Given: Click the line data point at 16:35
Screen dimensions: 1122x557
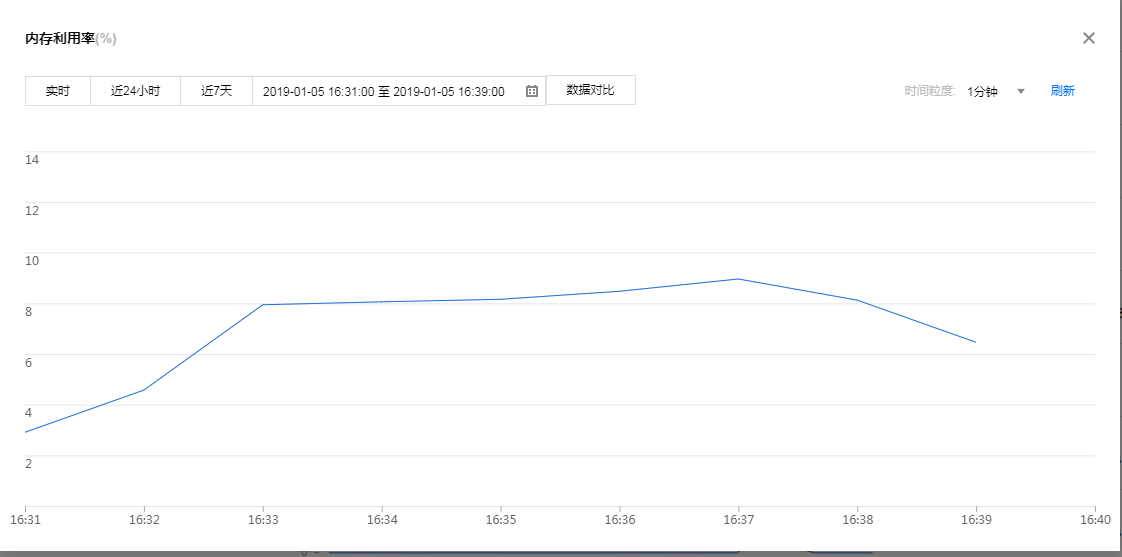Looking at the screenshot, I should tap(501, 299).
